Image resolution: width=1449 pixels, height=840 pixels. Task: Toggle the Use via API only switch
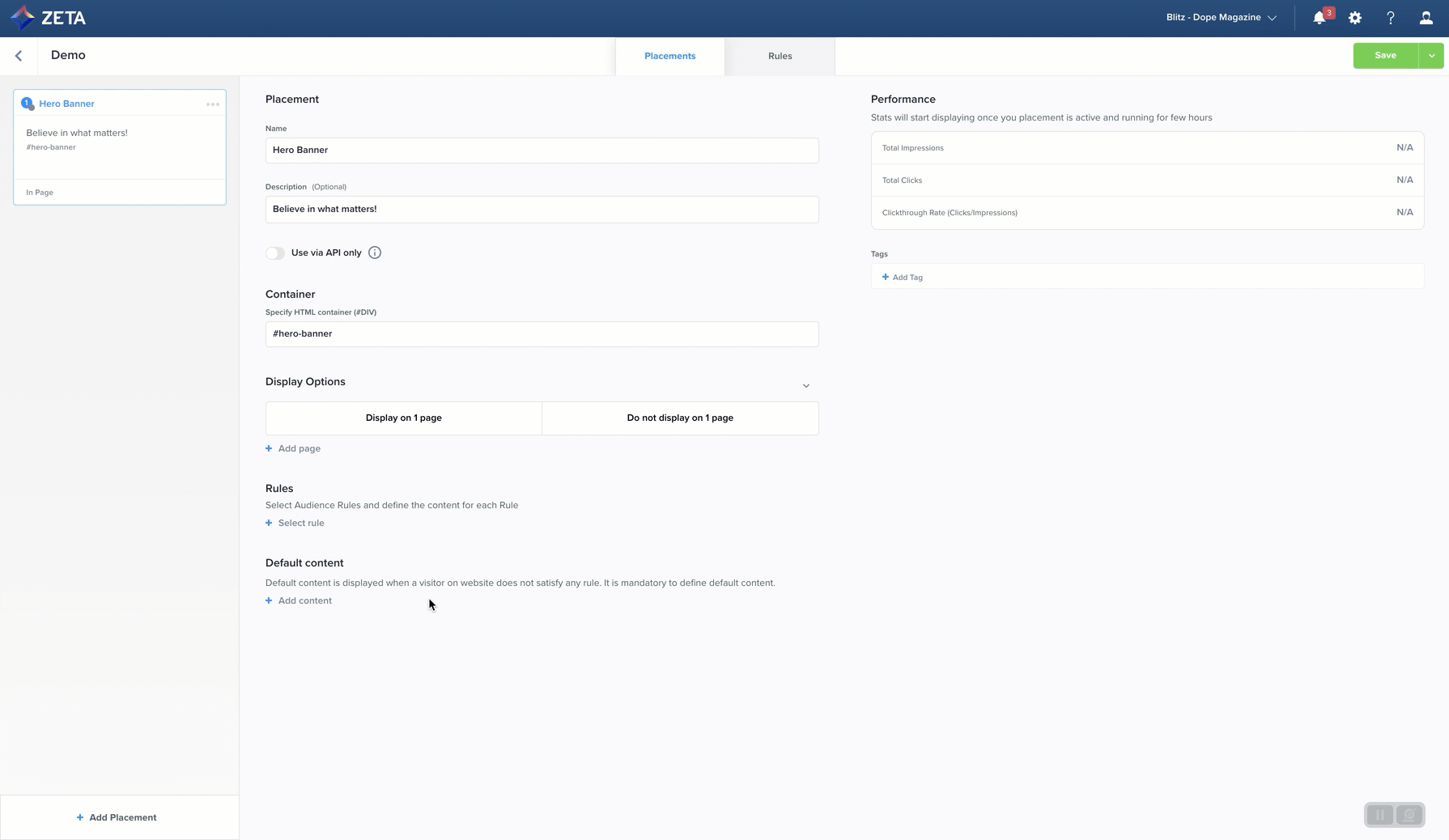click(275, 253)
